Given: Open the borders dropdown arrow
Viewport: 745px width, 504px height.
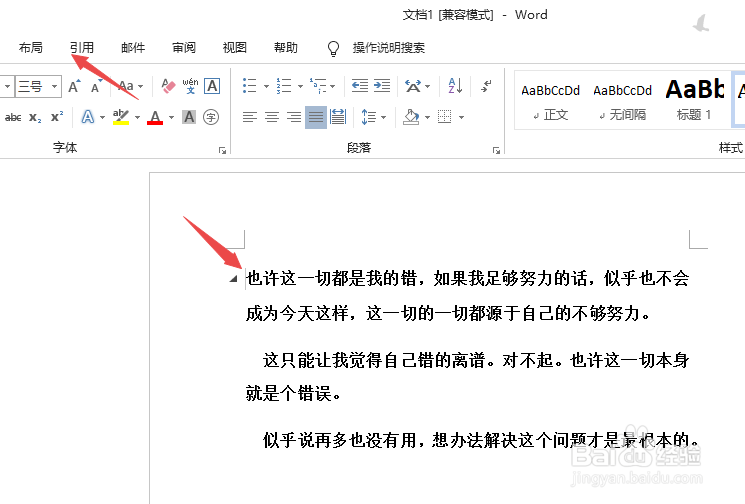Looking at the screenshot, I should tap(461, 117).
